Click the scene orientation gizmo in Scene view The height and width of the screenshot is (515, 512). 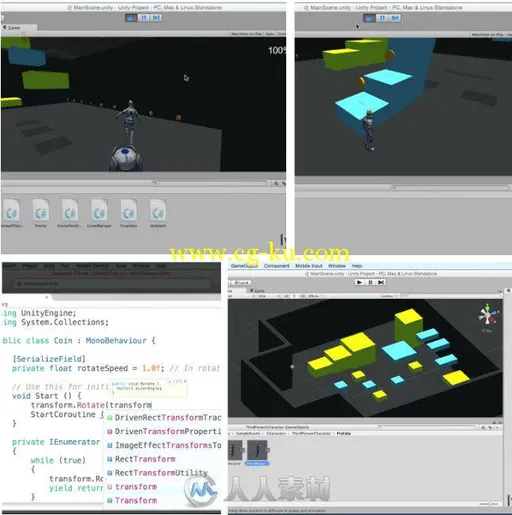(488, 315)
